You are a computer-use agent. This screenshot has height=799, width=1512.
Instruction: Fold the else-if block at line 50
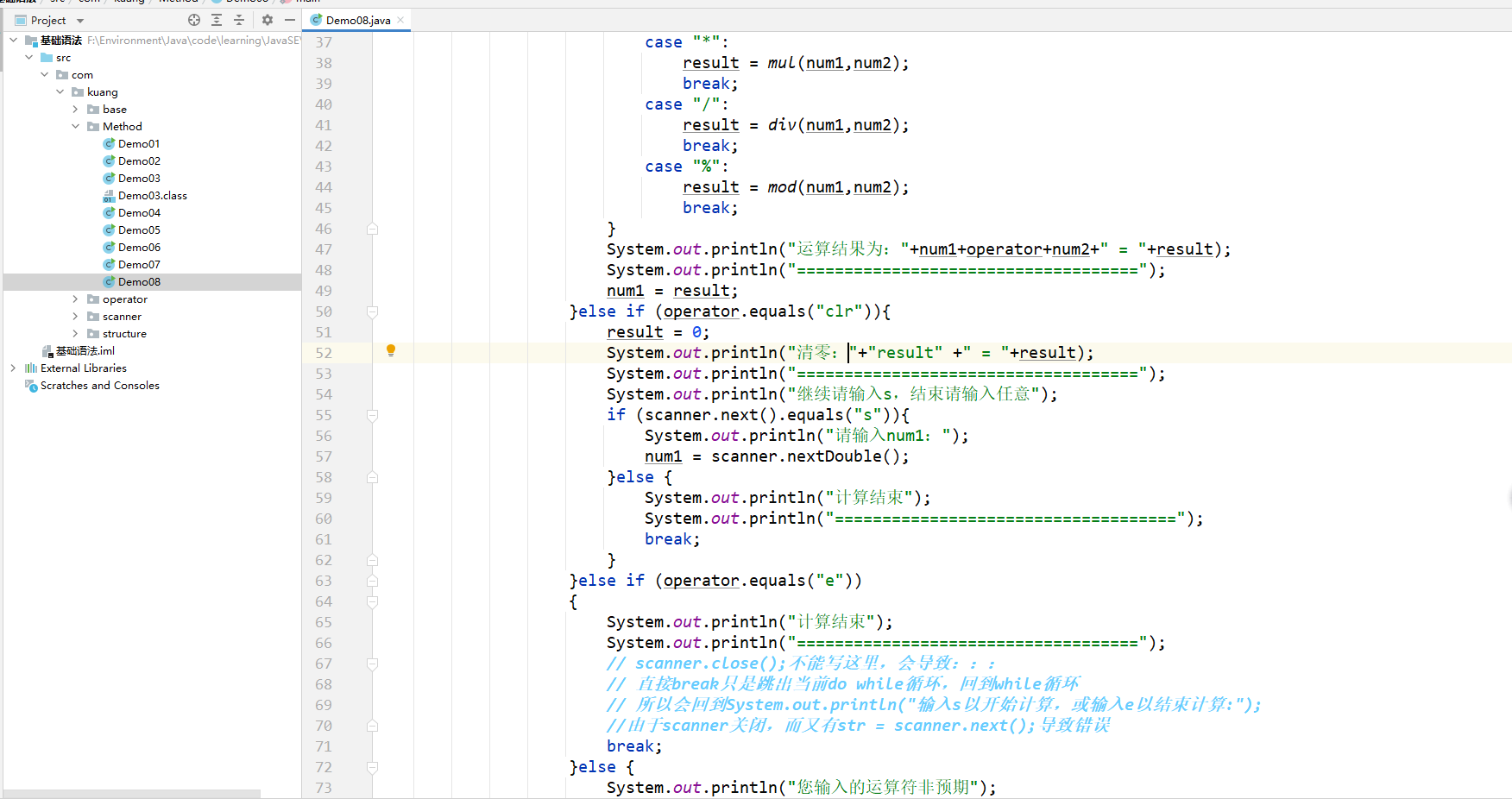pyautogui.click(x=373, y=311)
